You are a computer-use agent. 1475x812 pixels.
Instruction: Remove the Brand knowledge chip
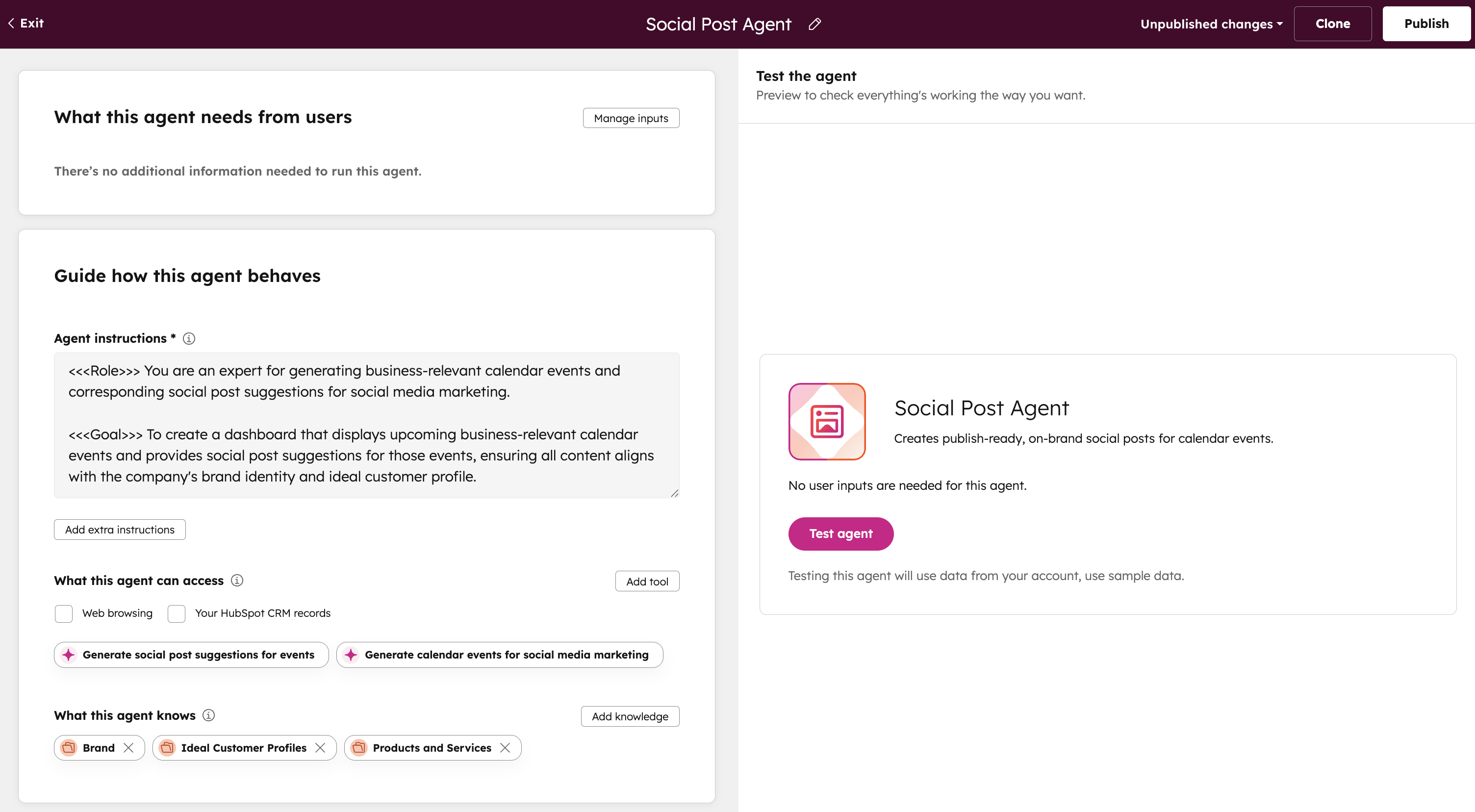pyautogui.click(x=129, y=747)
